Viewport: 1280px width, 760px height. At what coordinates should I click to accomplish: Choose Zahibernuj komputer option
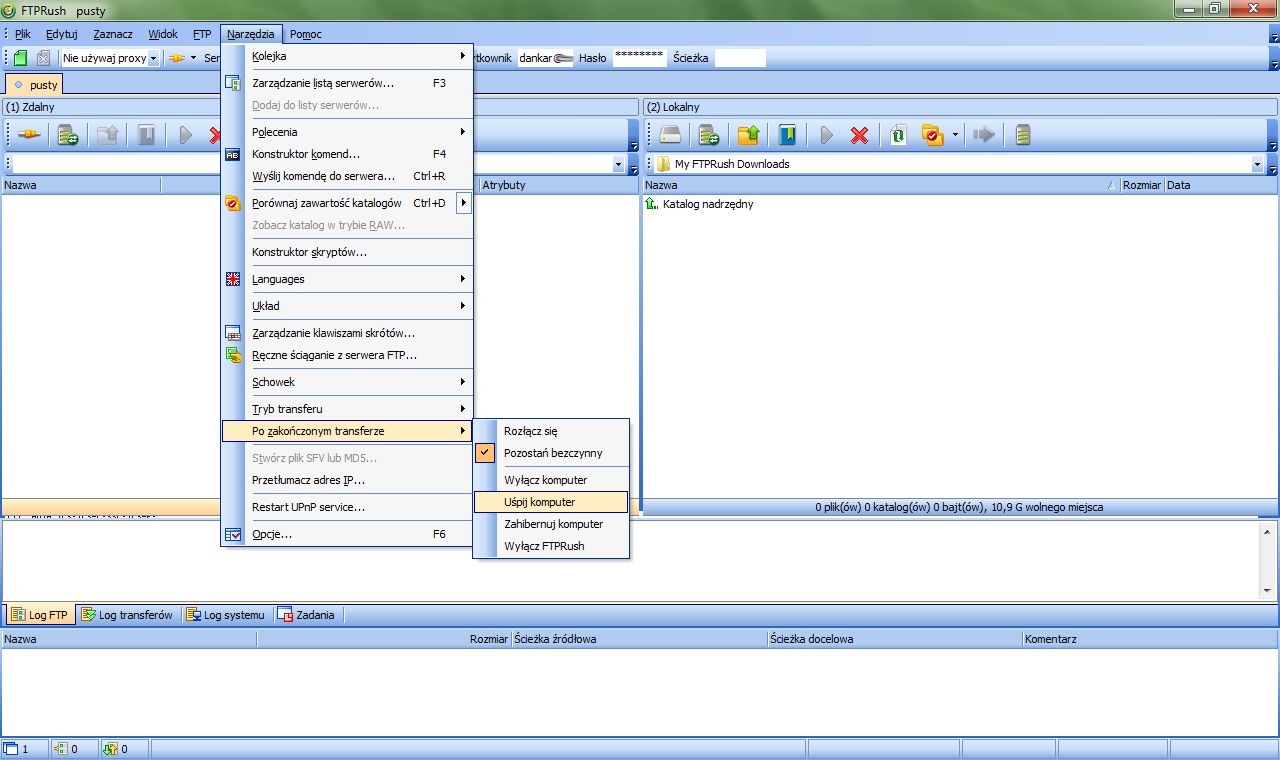(551, 524)
